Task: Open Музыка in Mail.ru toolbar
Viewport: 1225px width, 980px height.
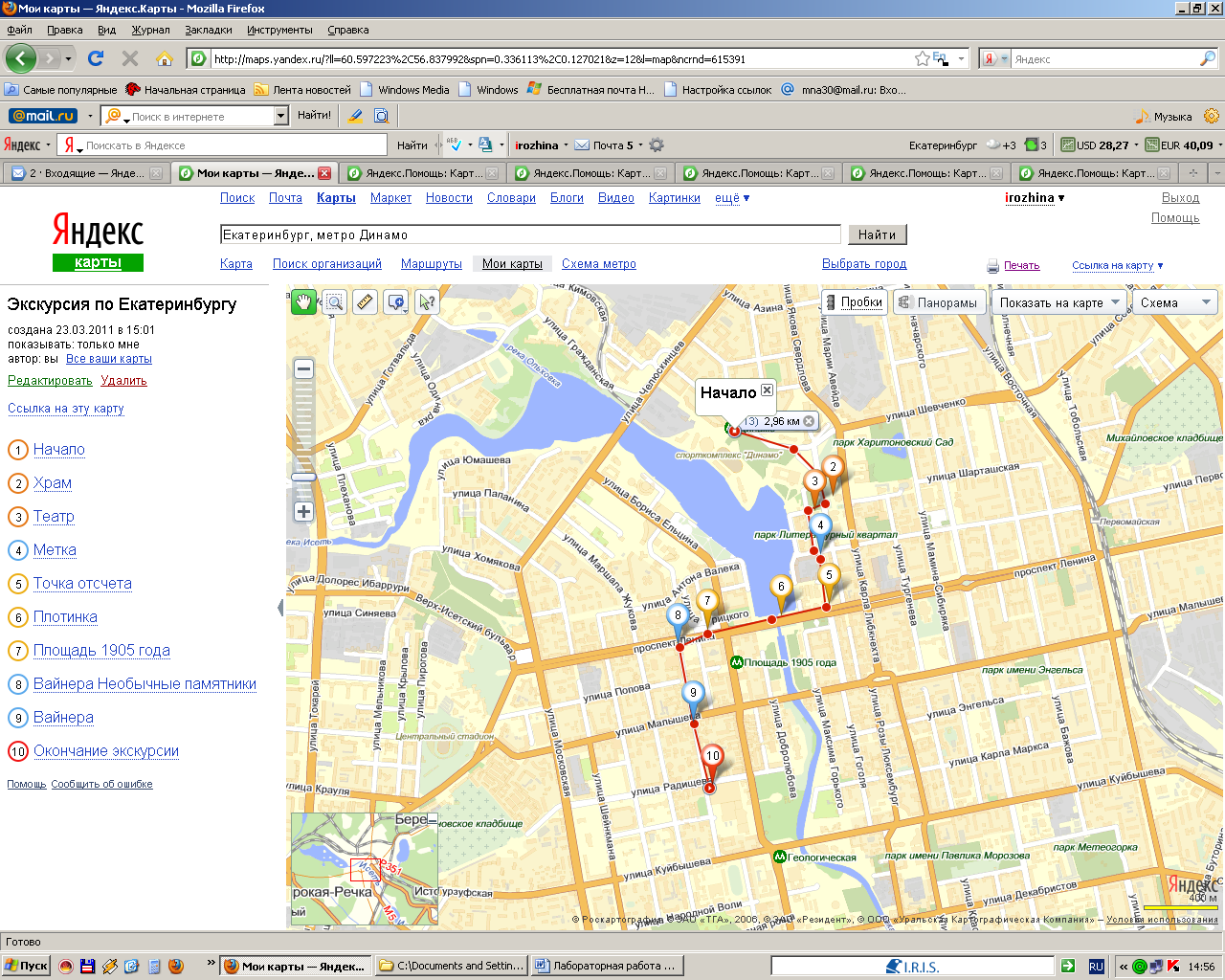Action: click(x=1164, y=116)
